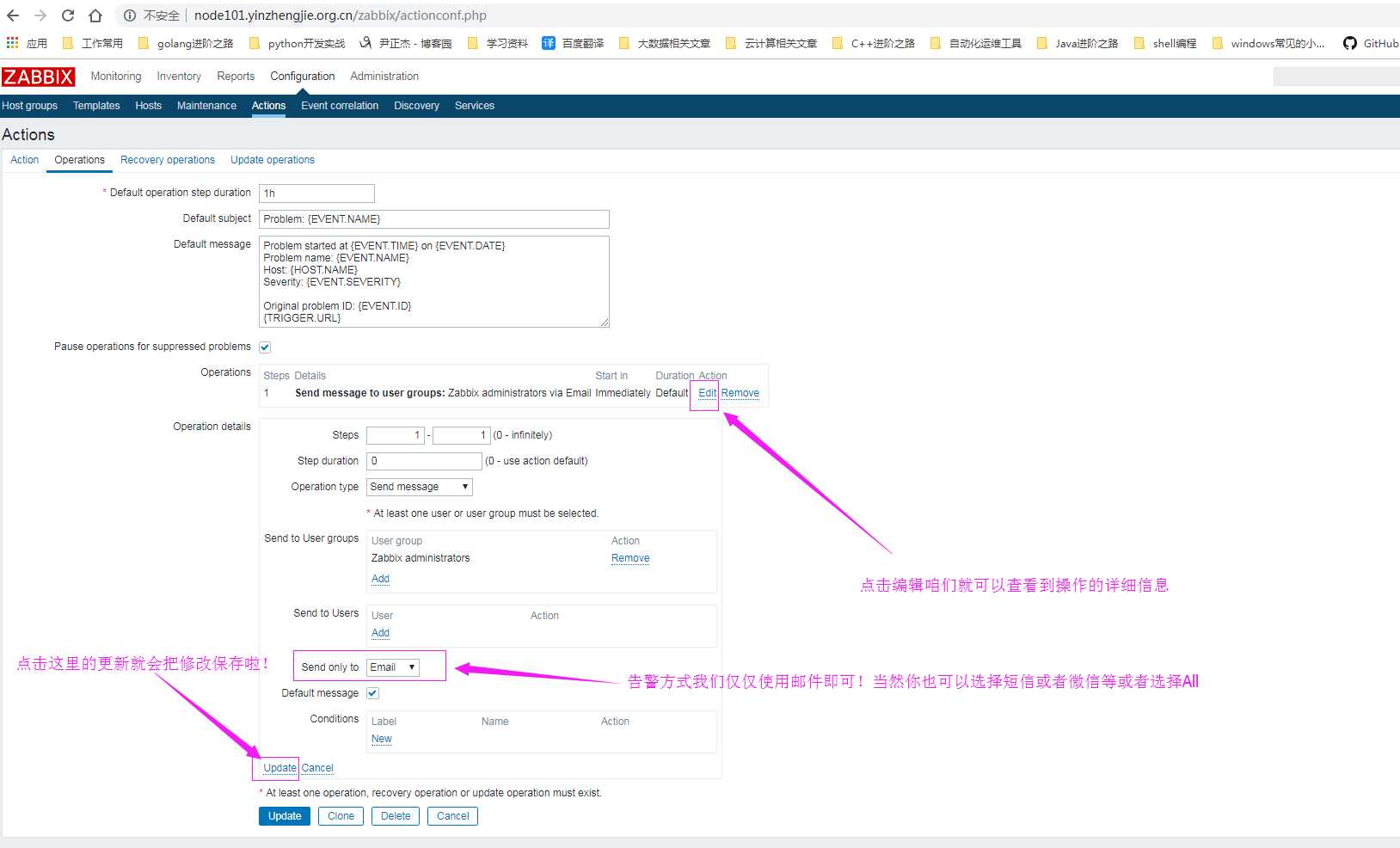This screenshot has width=1400, height=848.
Task: Go back with browser back arrow
Action: 14,15
